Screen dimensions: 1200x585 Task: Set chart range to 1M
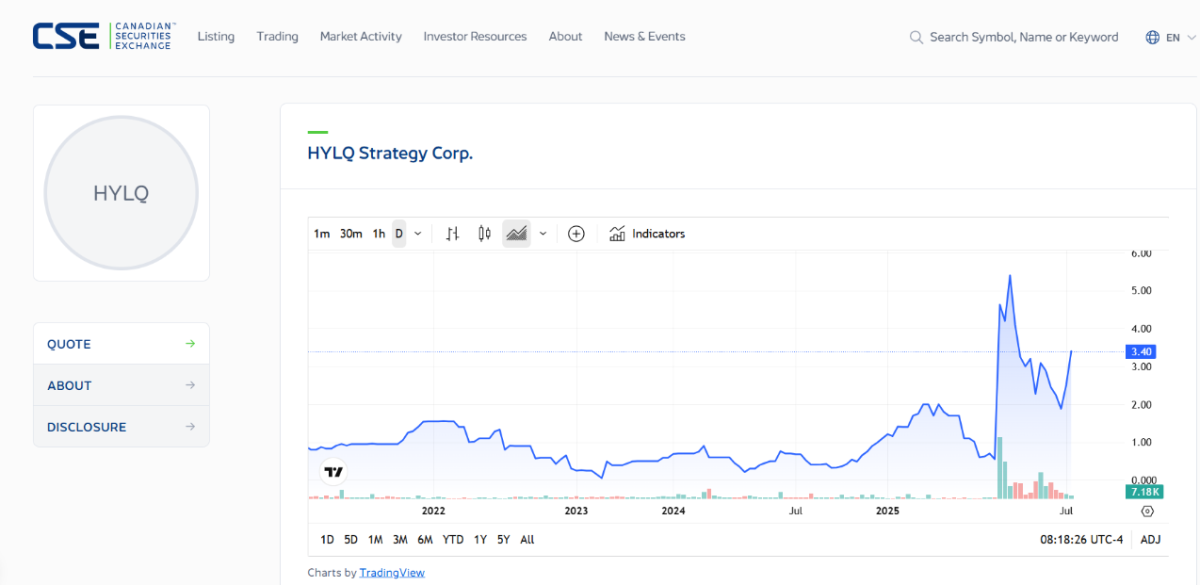375,540
